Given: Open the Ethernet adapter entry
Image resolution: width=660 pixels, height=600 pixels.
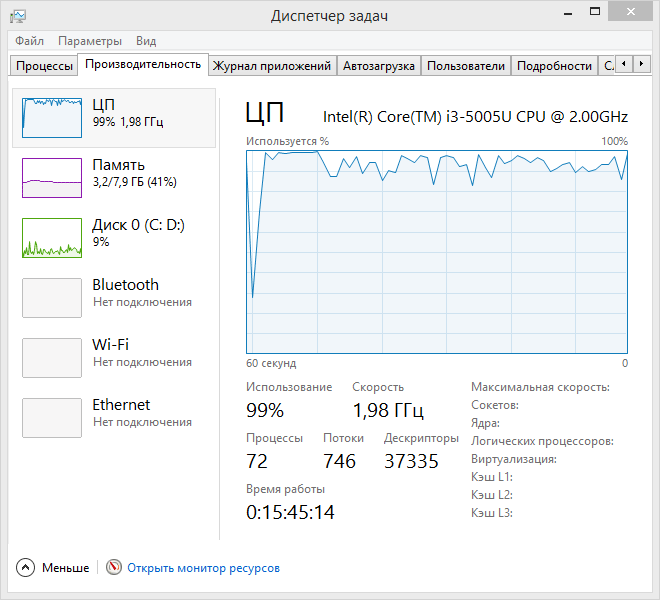Looking at the screenshot, I should pos(116,412).
